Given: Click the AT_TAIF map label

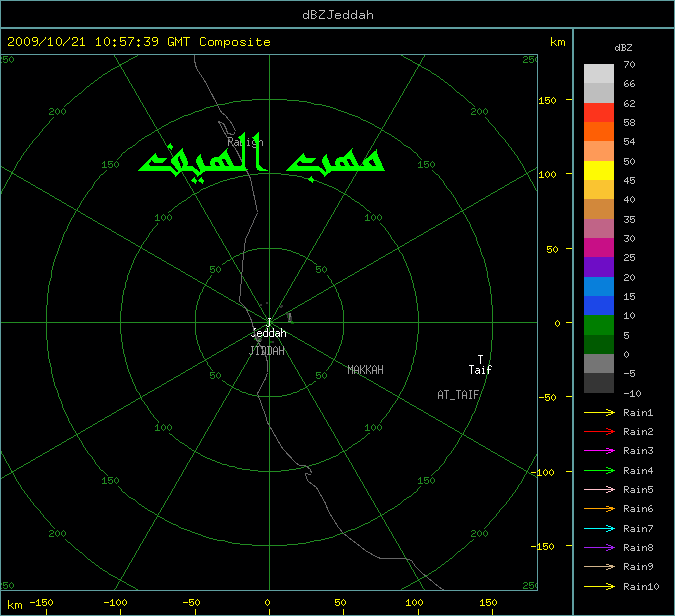Looking at the screenshot, I should coord(458,395).
